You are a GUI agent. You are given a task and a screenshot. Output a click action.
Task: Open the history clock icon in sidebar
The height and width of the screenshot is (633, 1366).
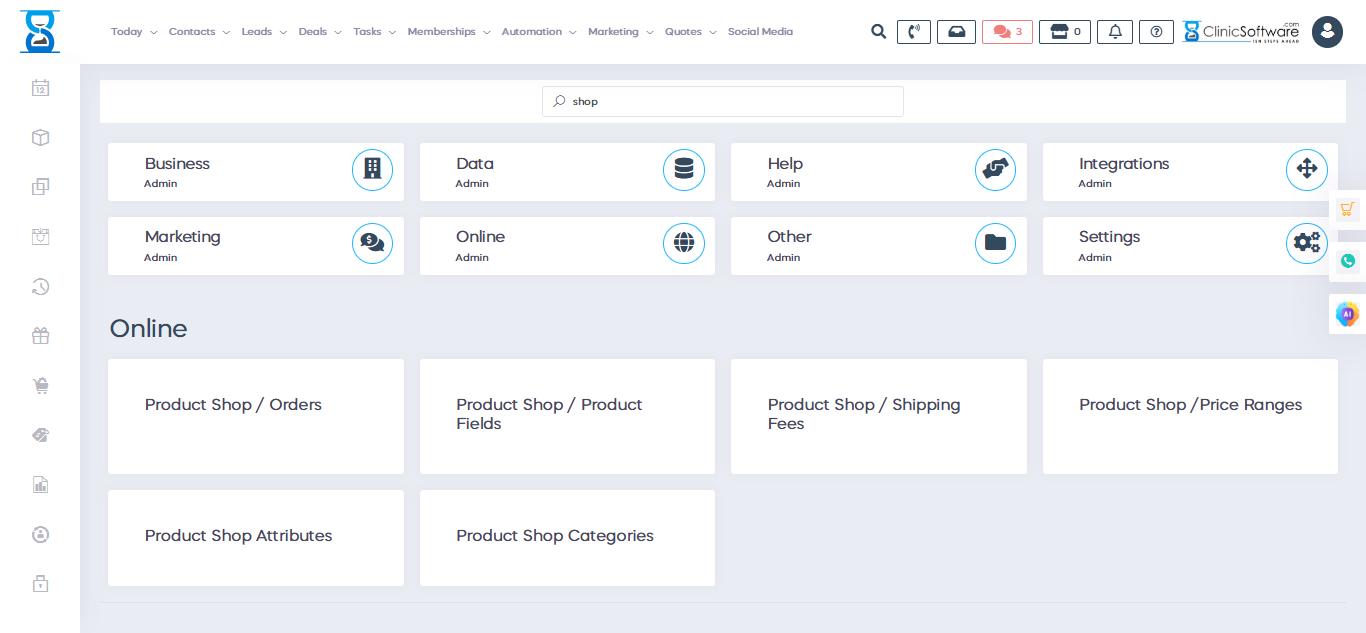coord(40,286)
